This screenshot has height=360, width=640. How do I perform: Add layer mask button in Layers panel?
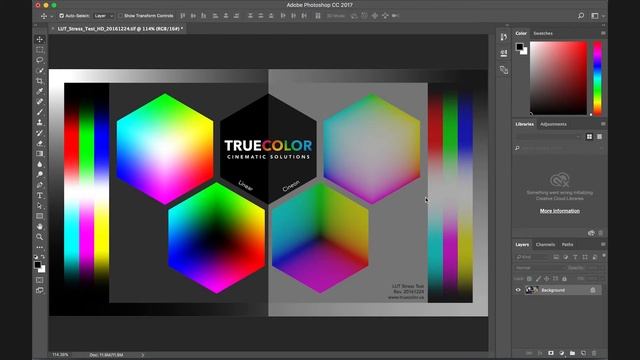coord(551,353)
